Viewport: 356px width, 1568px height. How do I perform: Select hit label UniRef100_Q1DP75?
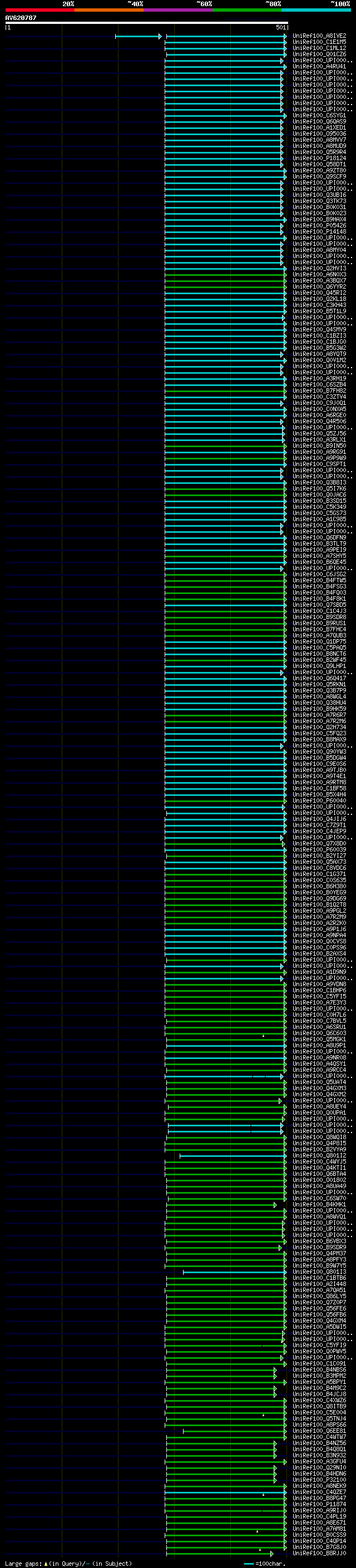point(319,641)
